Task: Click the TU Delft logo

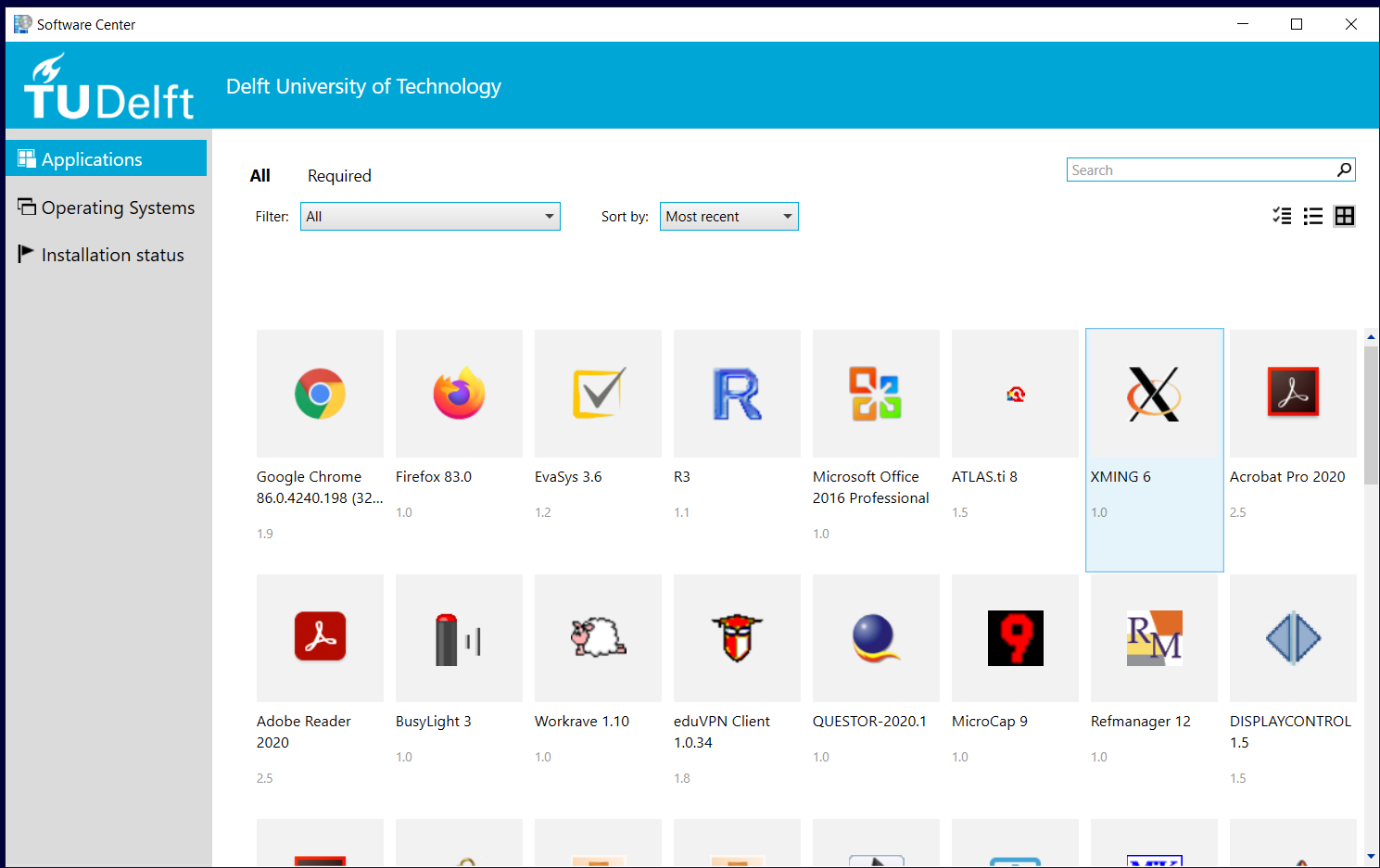Action: (x=108, y=86)
